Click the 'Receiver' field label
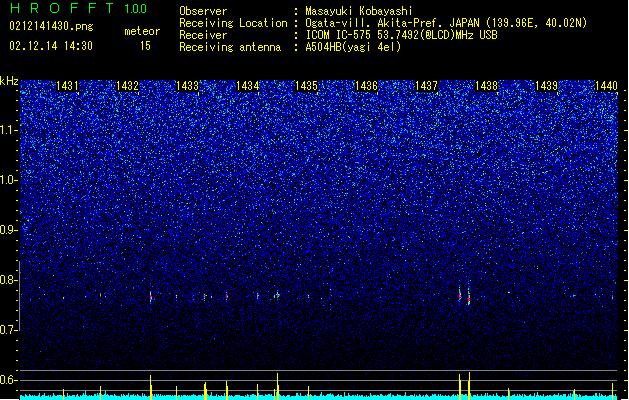 (203, 35)
